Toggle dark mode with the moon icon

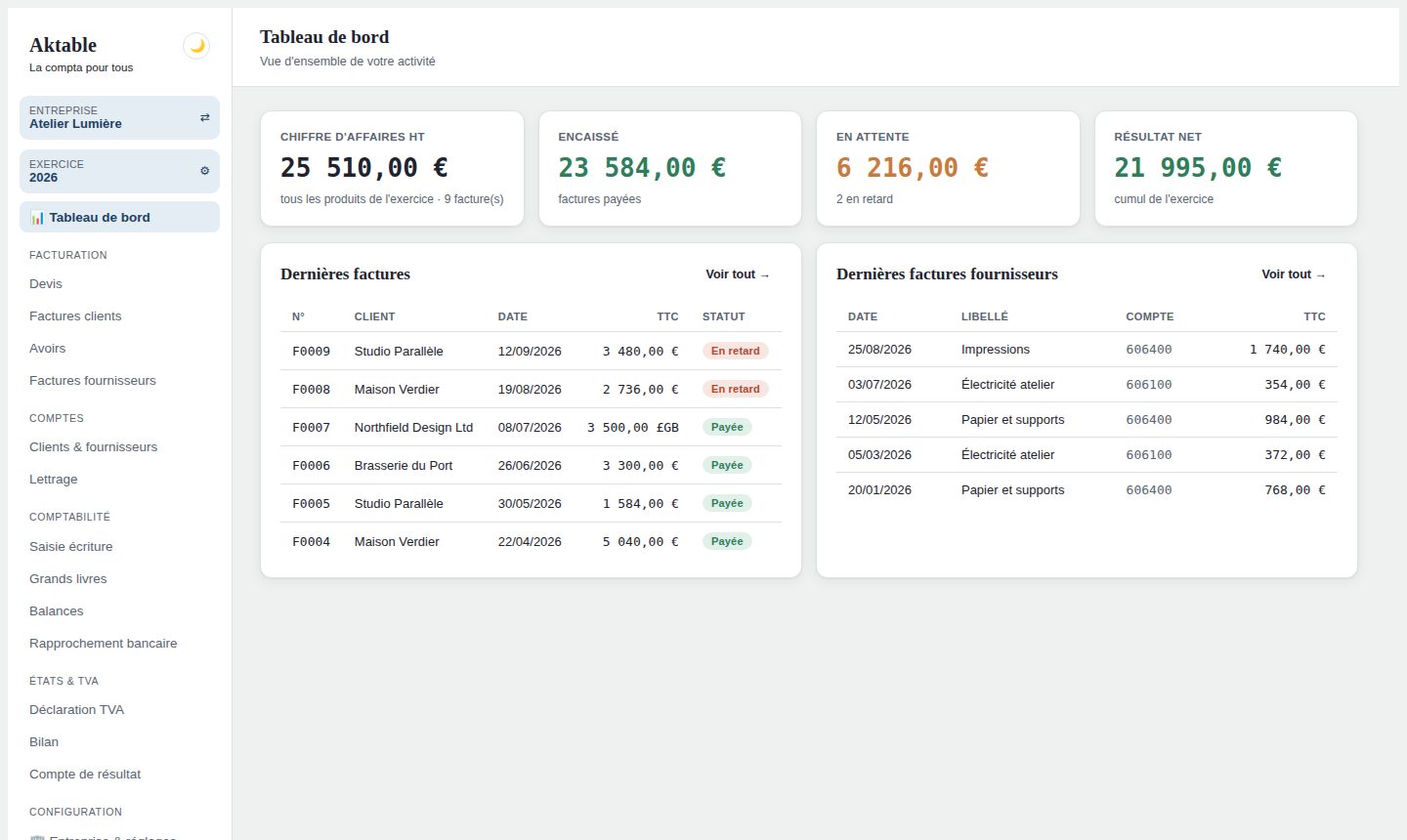click(x=196, y=46)
